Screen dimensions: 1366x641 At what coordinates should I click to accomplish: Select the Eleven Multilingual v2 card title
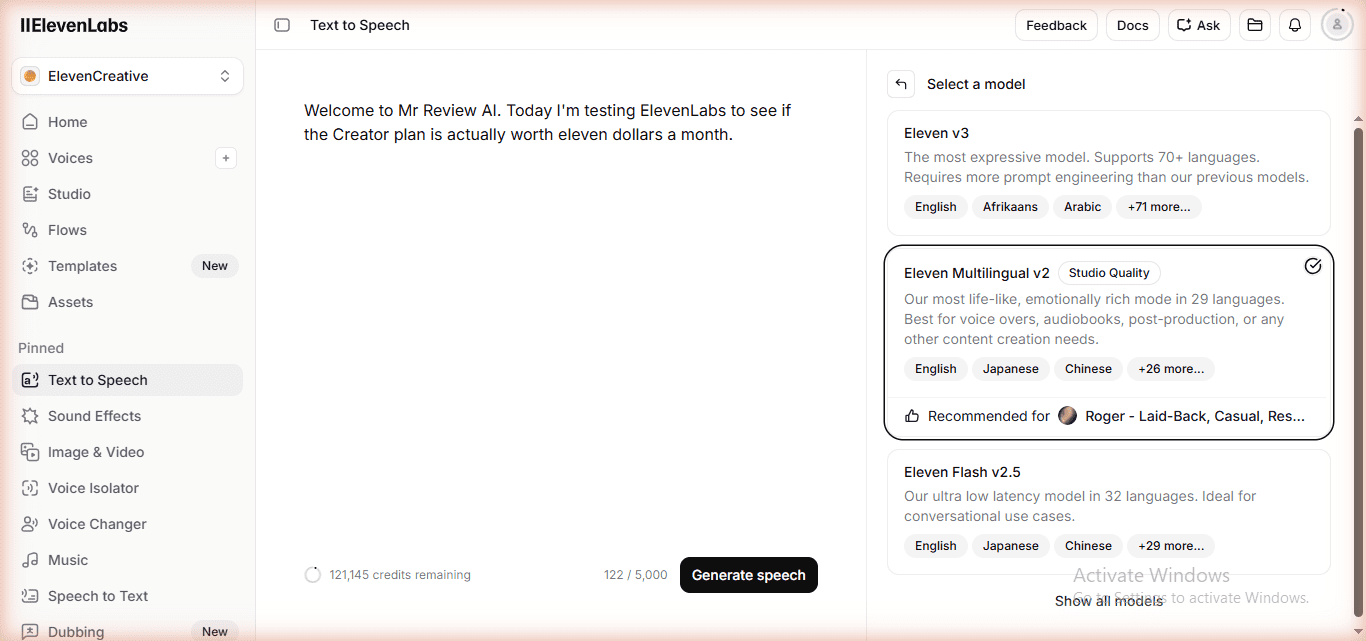pyautogui.click(x=977, y=273)
